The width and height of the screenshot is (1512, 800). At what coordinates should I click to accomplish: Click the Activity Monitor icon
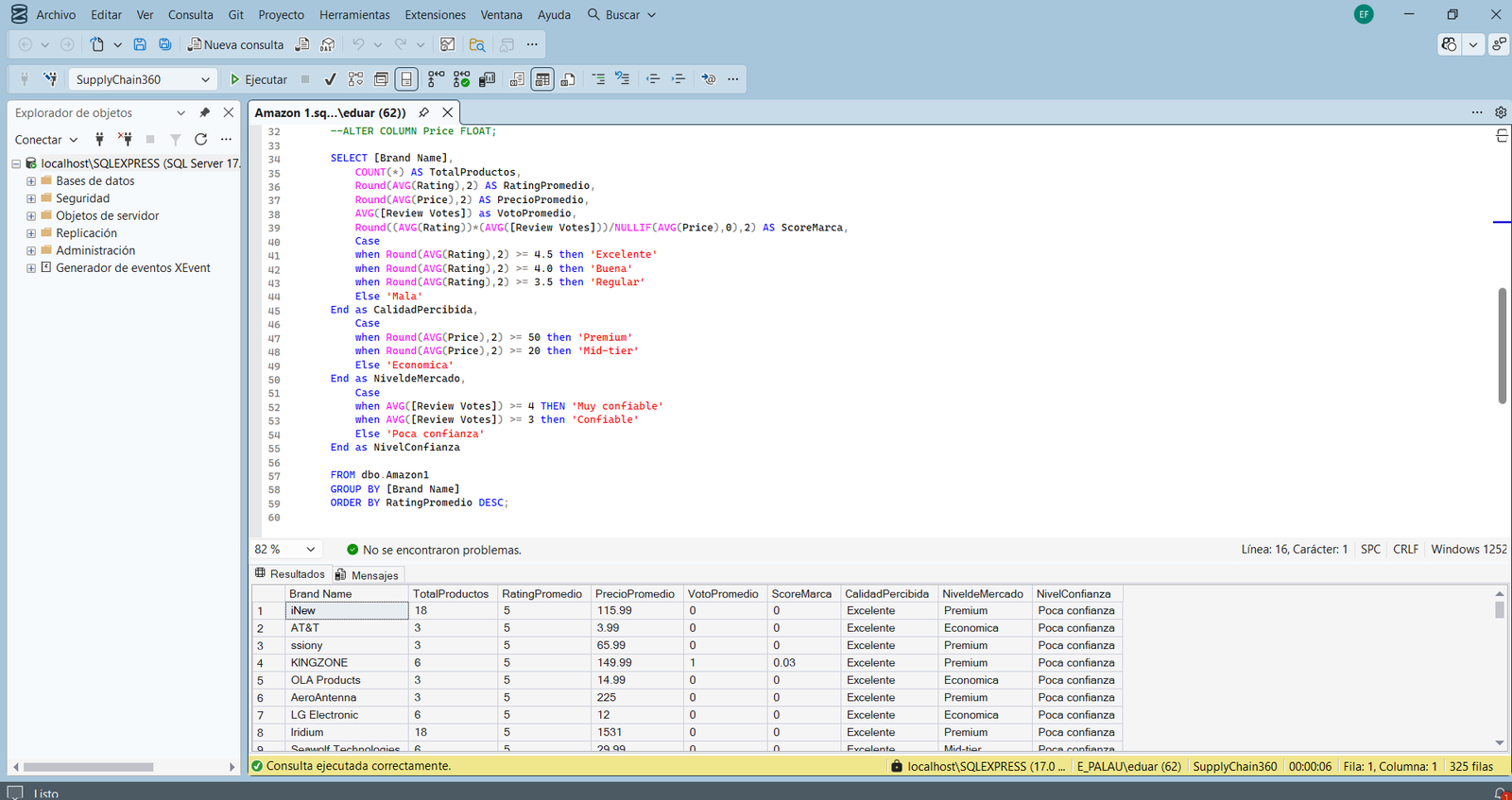tap(448, 44)
